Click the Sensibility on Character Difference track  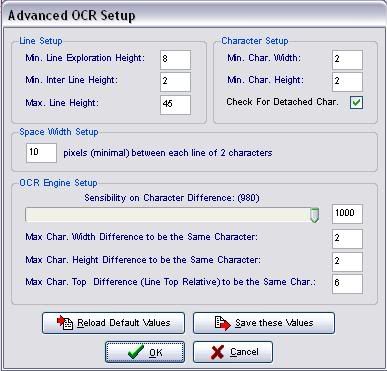coord(172,215)
